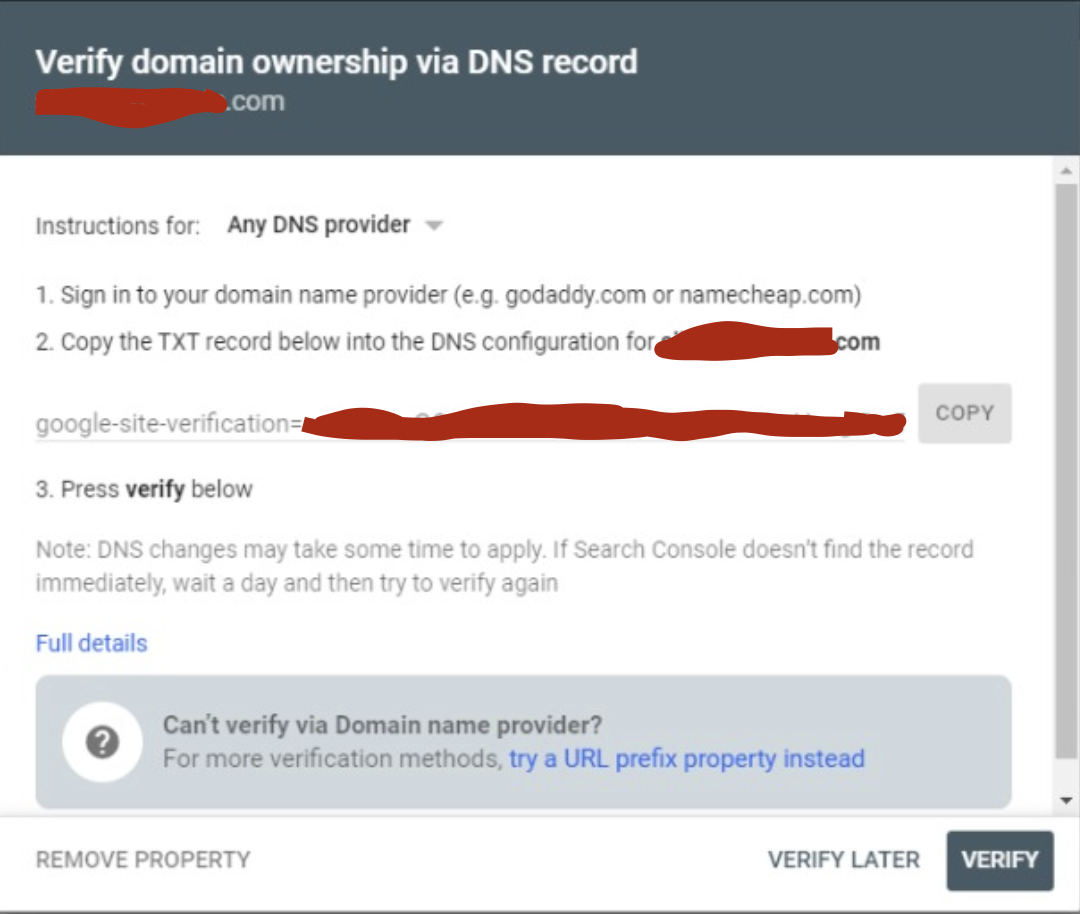Image resolution: width=1080 pixels, height=914 pixels.
Task: Choose VERIFY LATER
Action: 844,860
